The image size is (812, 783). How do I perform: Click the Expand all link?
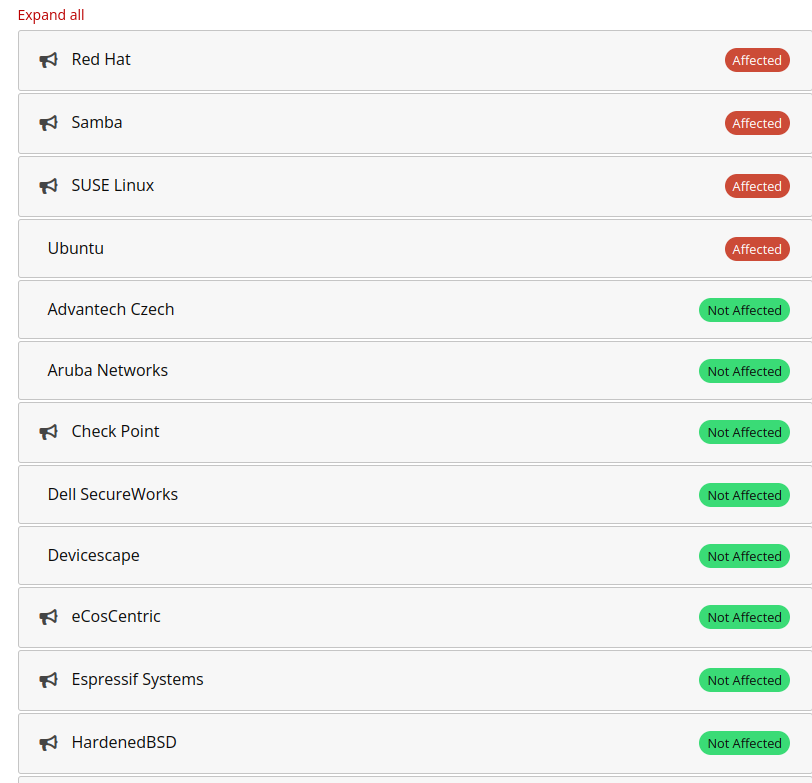(51, 15)
